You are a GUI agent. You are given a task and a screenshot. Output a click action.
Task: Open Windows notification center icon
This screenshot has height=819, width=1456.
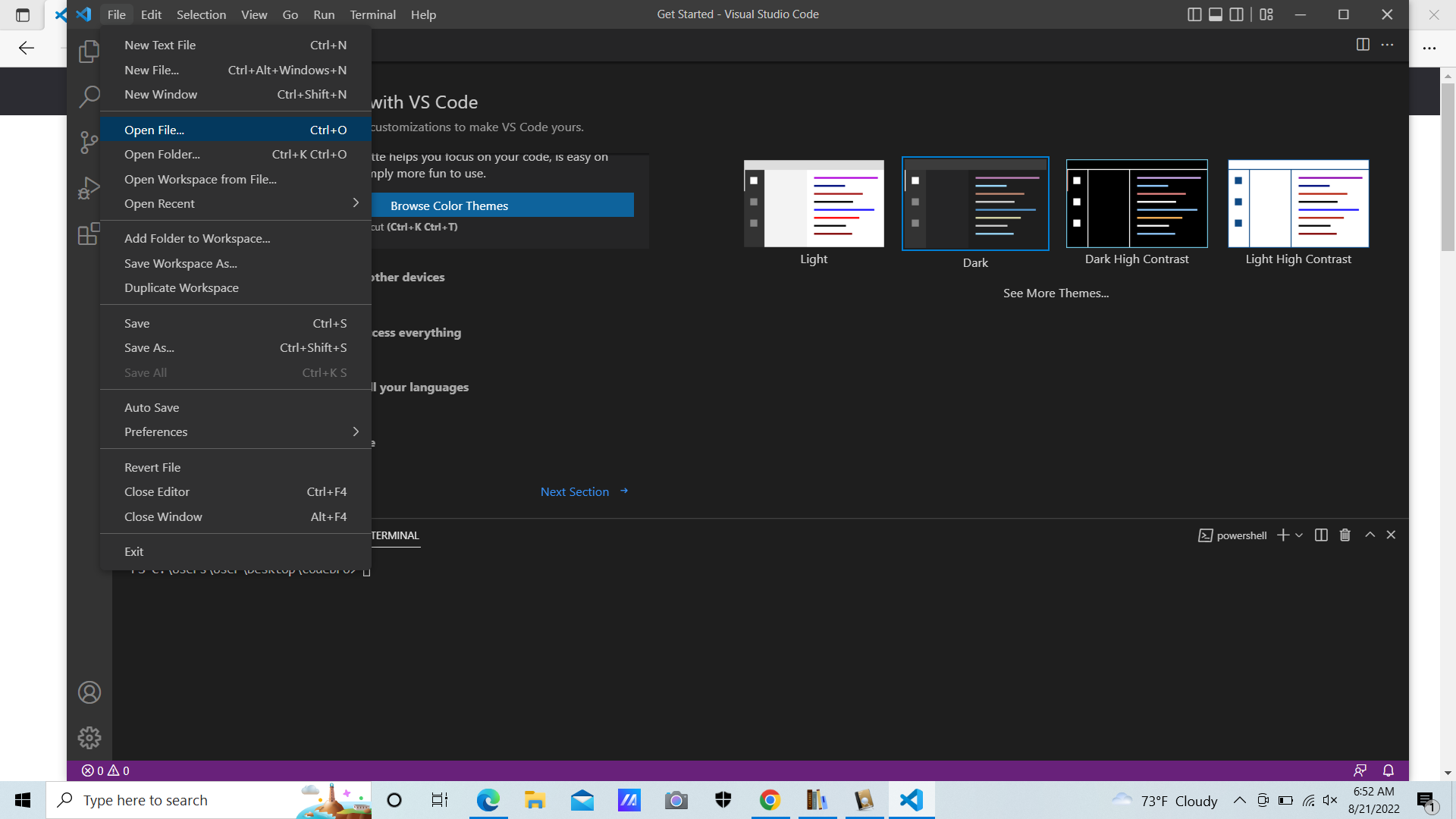(1427, 801)
